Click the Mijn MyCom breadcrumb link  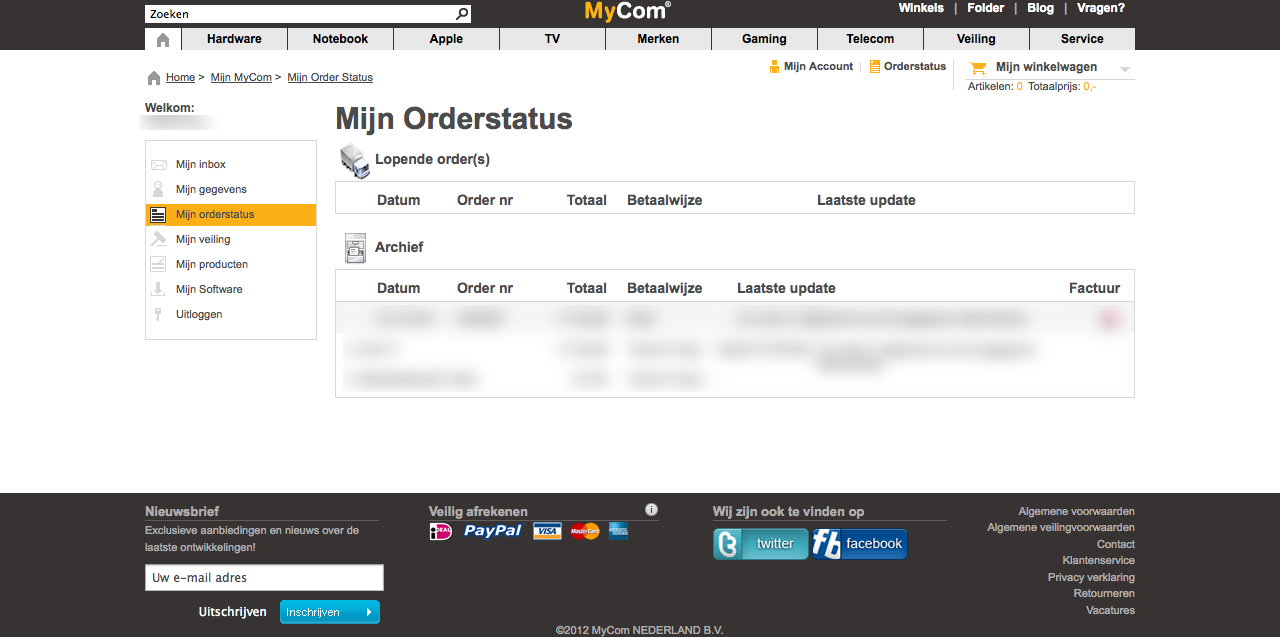click(241, 77)
